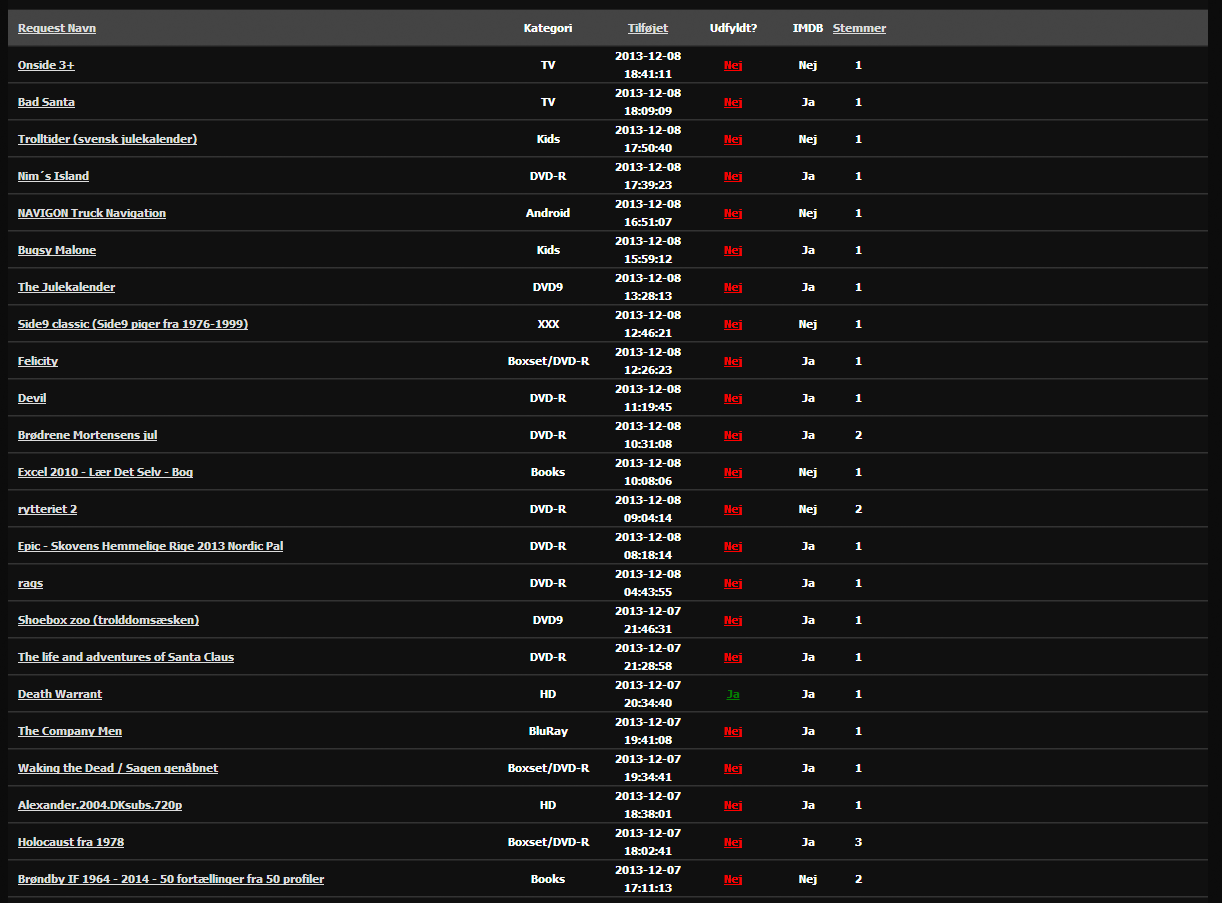Open the Onside 3+ request
Screen dimensions: 1222x903
click(46, 65)
